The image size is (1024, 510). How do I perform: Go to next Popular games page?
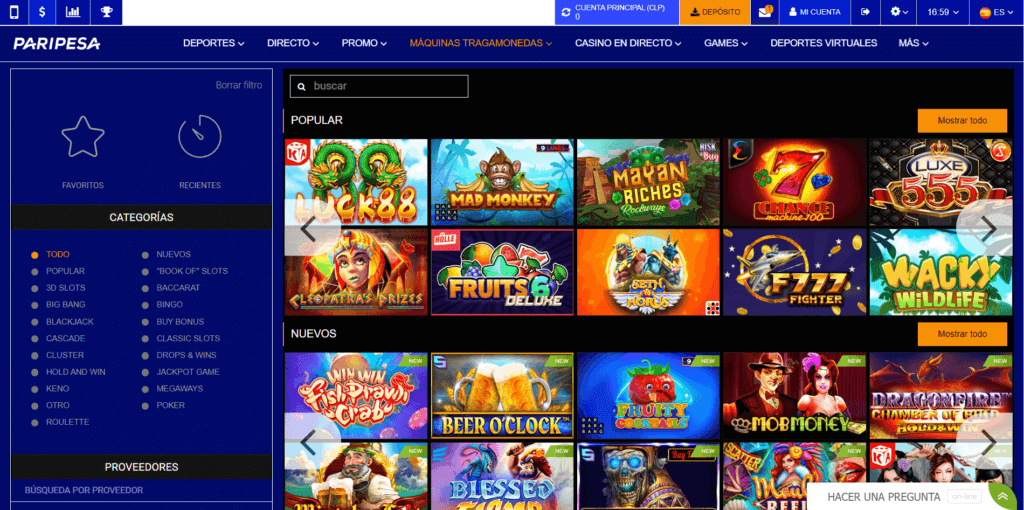tap(989, 228)
